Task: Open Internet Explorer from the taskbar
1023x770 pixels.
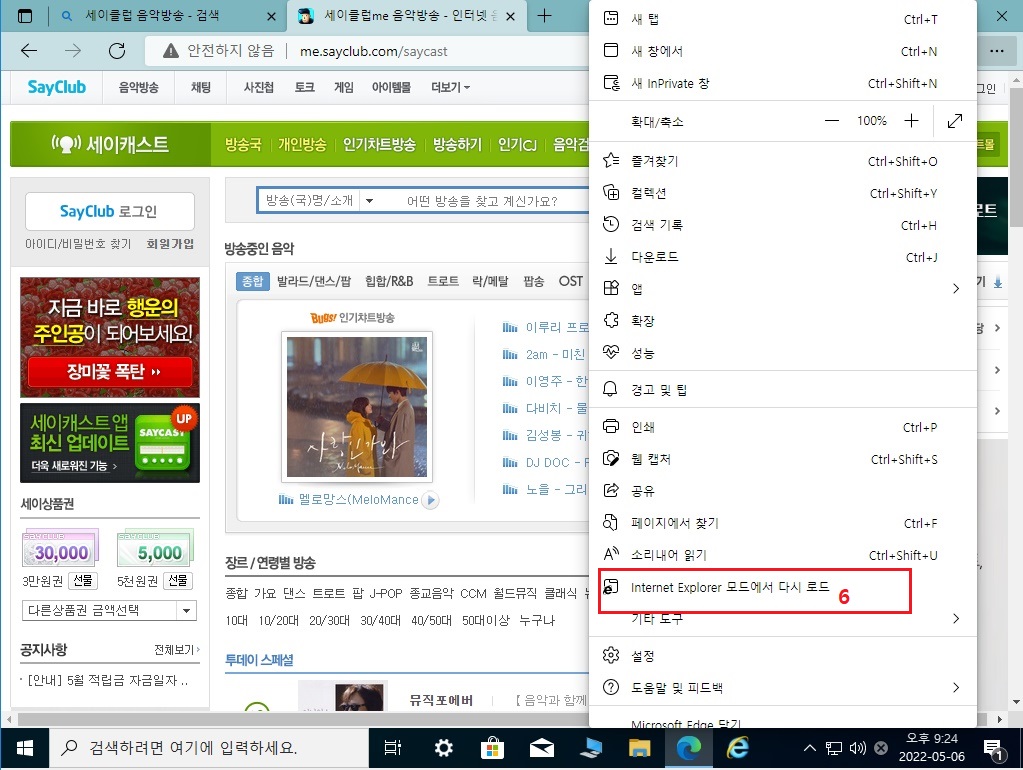Action: [x=738, y=748]
